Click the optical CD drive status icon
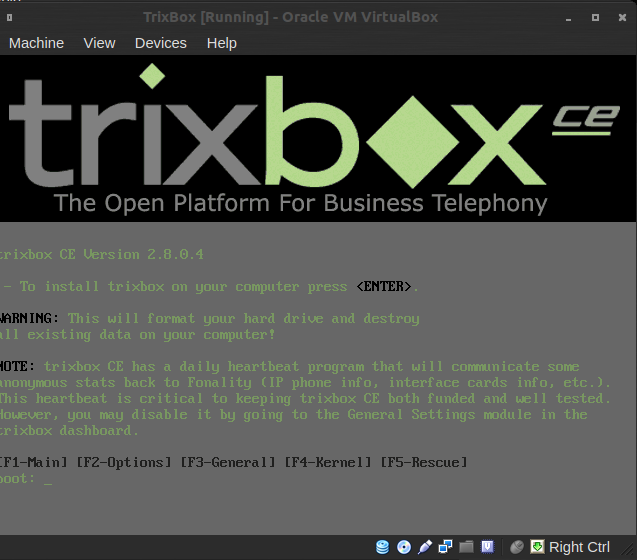This screenshot has width=637, height=560. [404, 547]
